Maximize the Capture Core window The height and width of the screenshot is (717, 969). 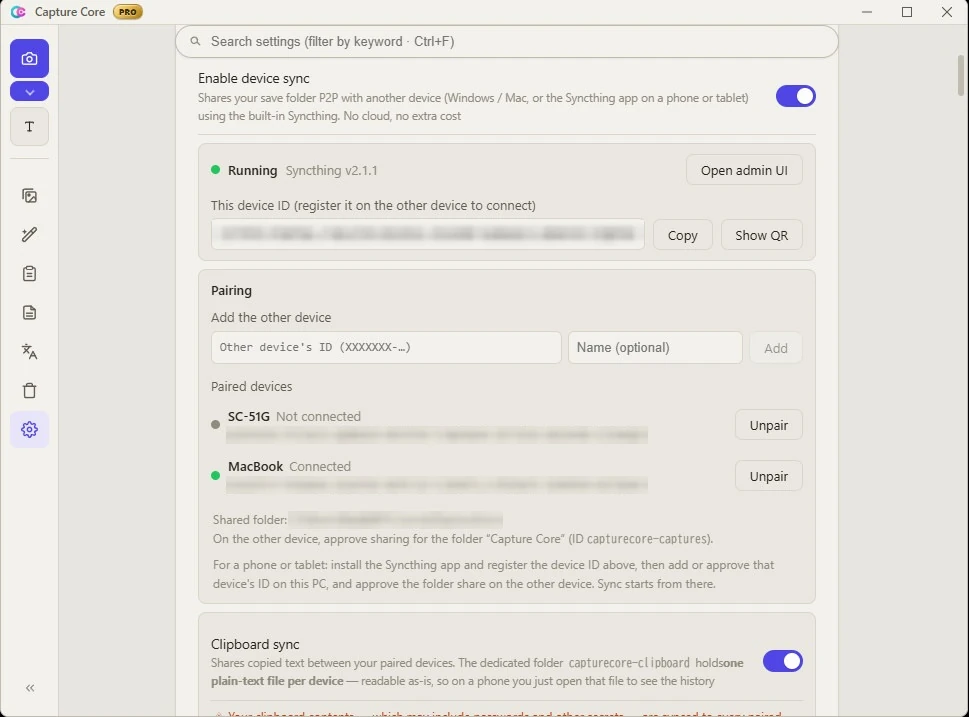(x=907, y=12)
